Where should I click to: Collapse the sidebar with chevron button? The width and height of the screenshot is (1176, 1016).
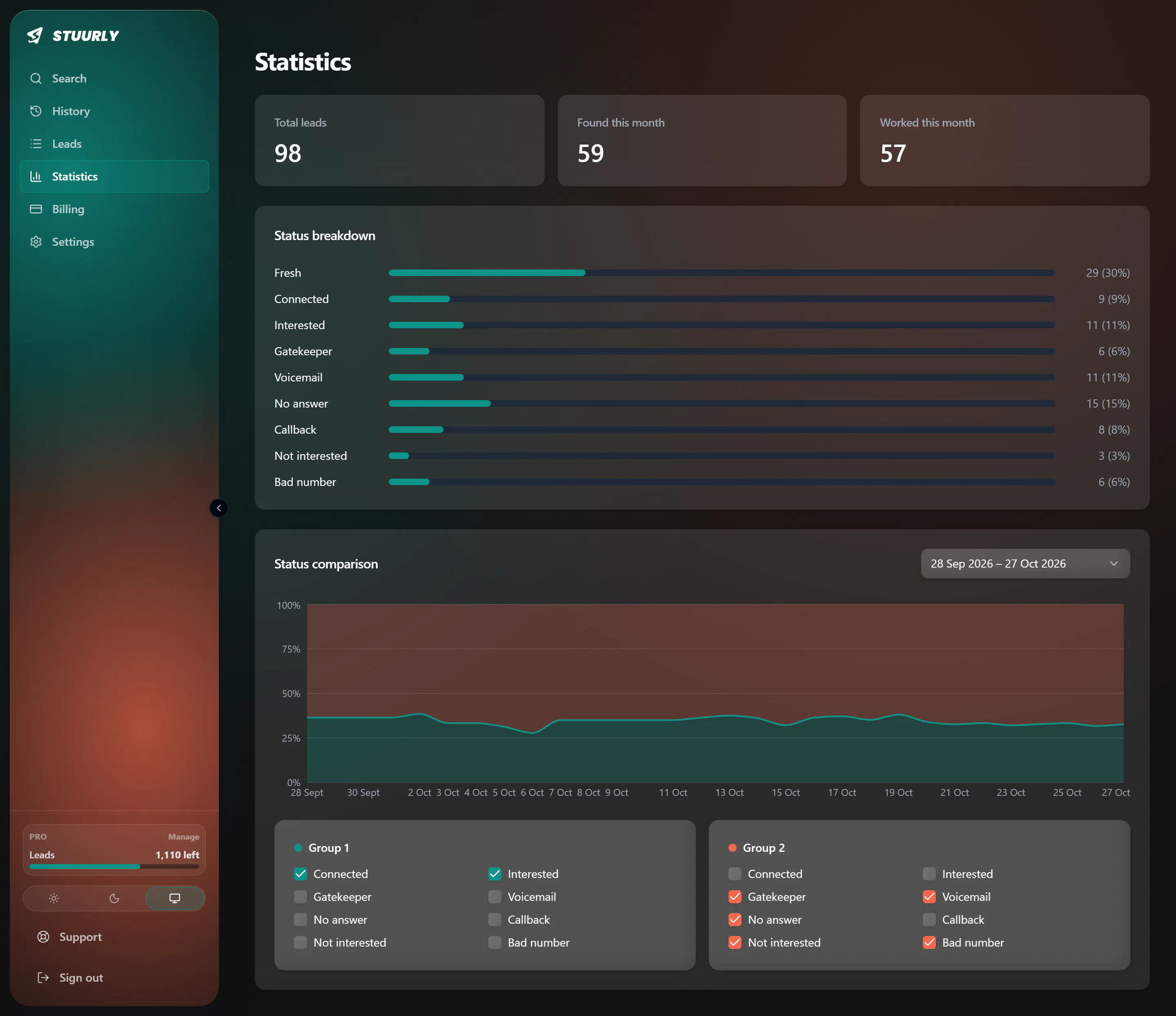point(218,508)
